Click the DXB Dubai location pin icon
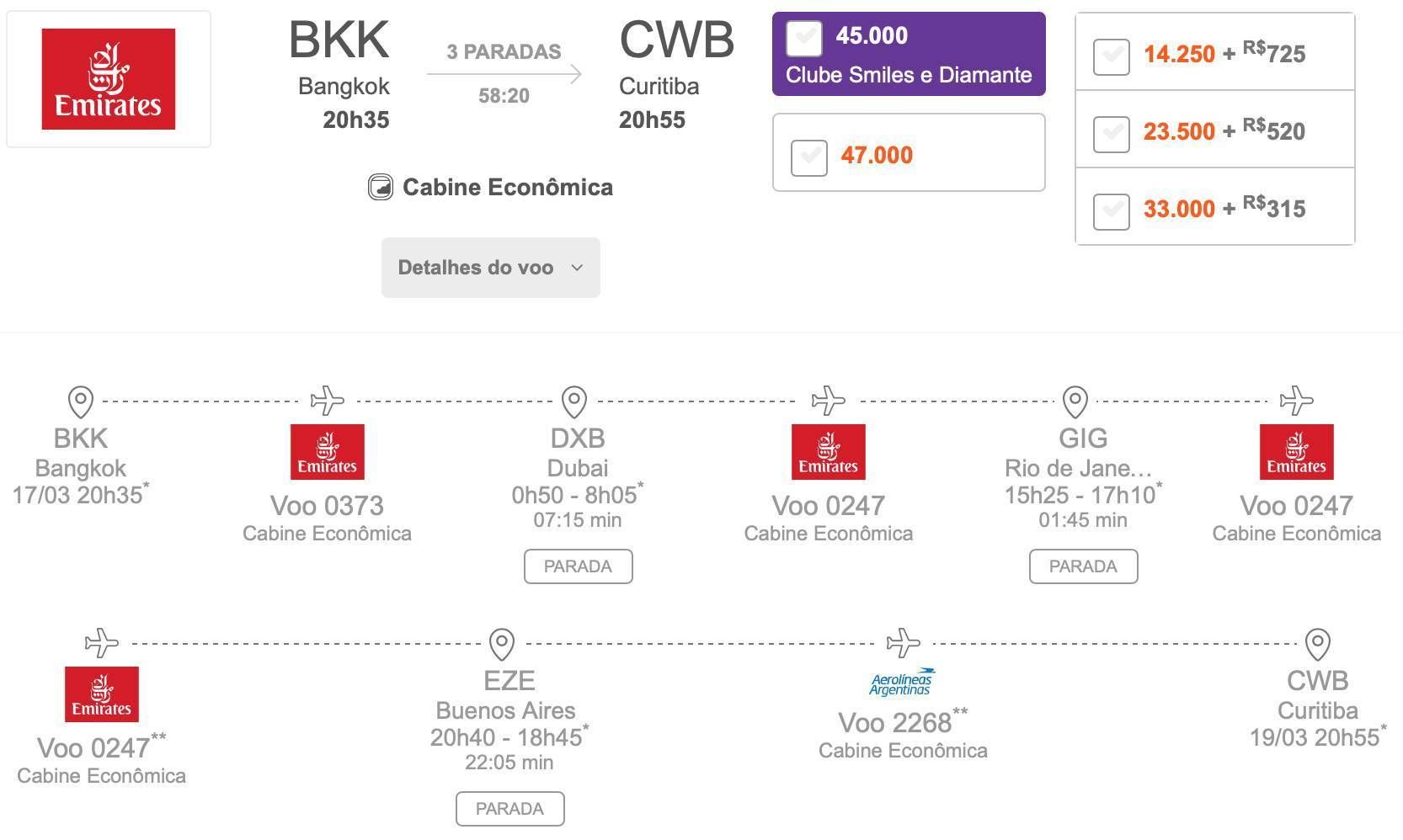The image size is (1403, 840). pyautogui.click(x=573, y=401)
